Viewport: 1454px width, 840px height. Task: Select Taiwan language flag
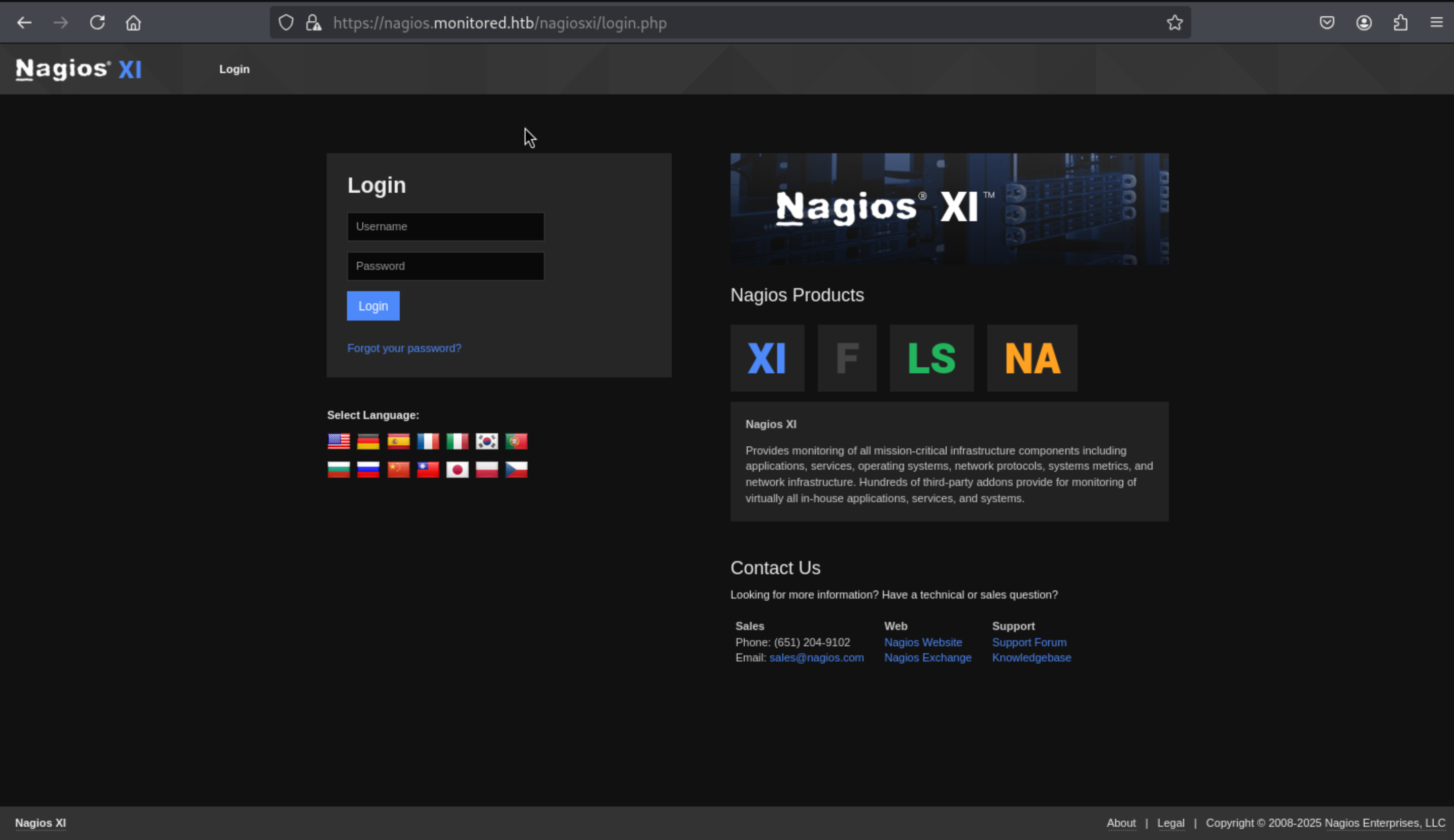coord(428,470)
